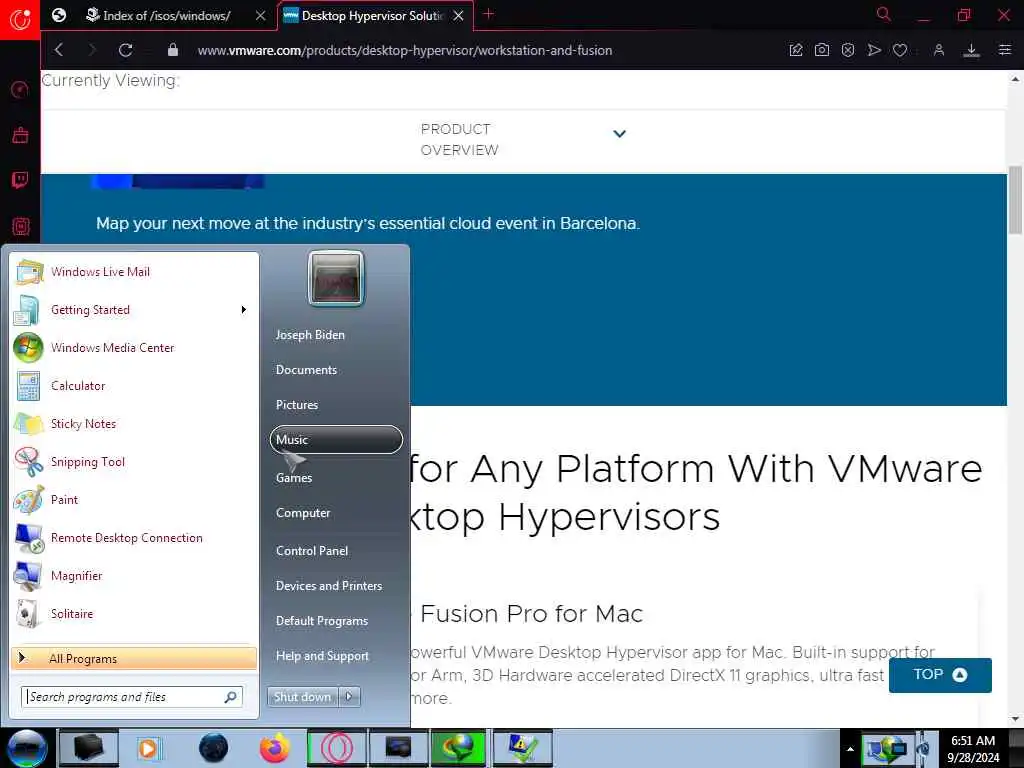Open Opera GX logo menu

point(20,19)
